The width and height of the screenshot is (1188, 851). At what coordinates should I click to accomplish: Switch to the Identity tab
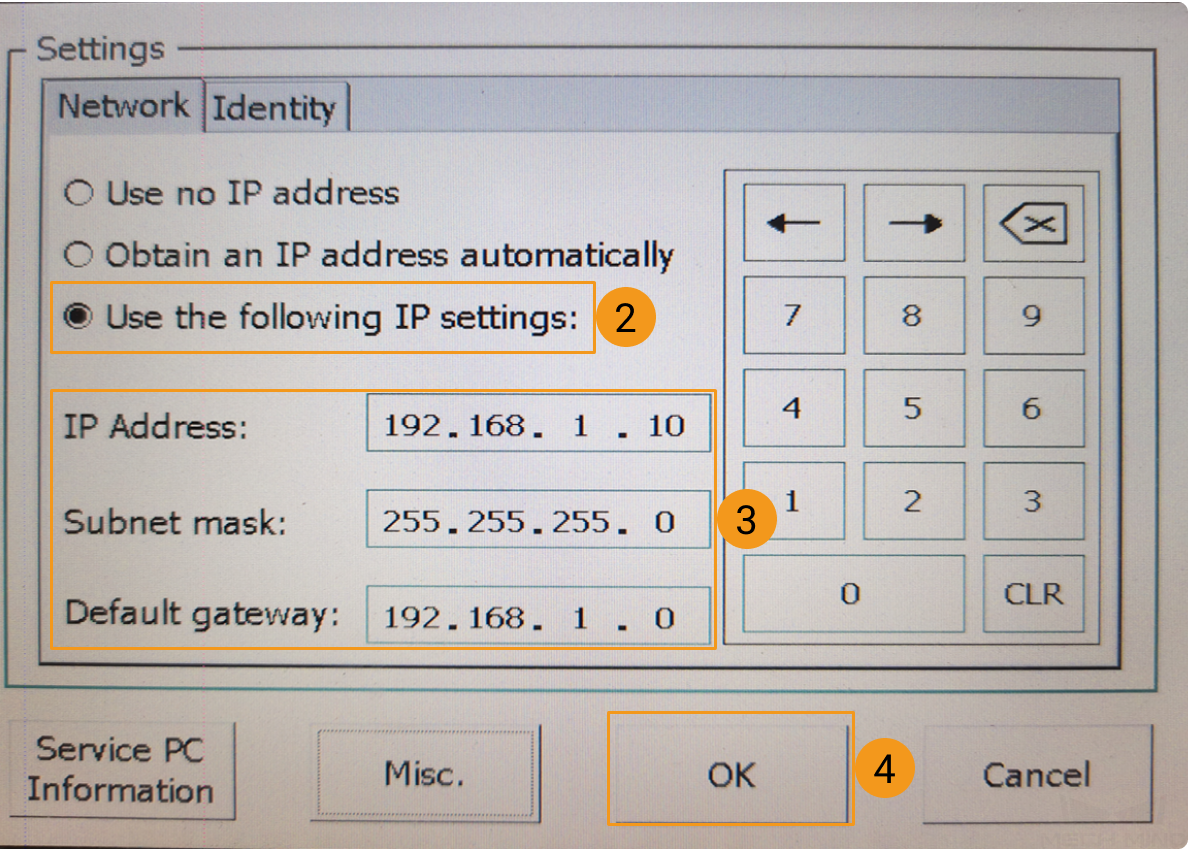click(276, 108)
